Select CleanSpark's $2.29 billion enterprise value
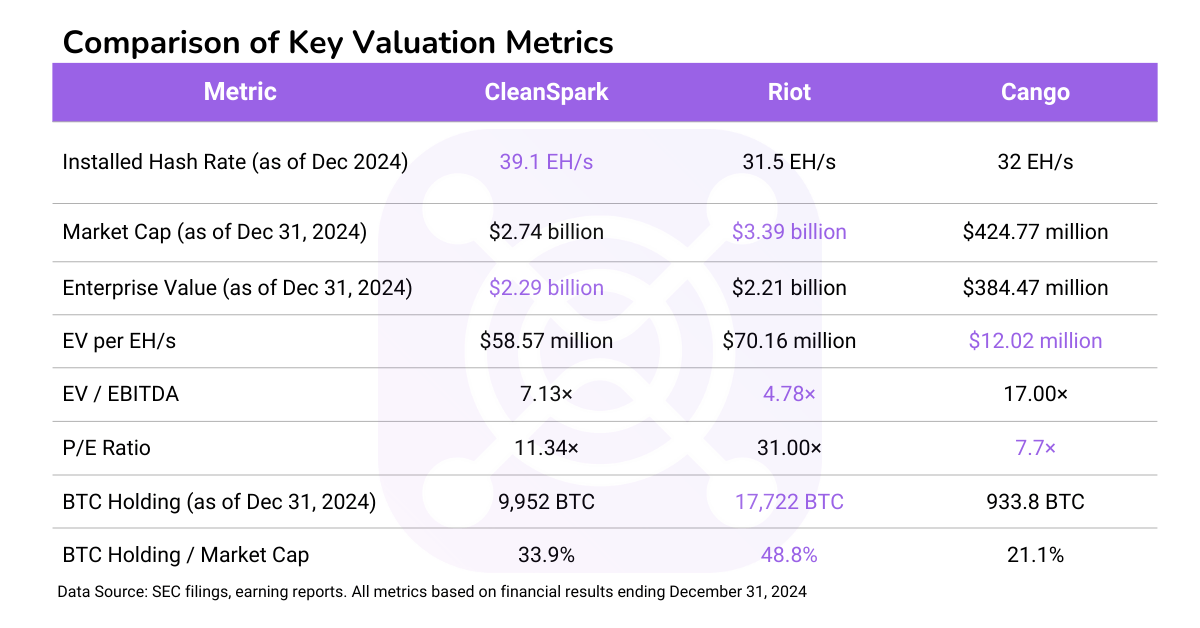The image size is (1200, 628). [x=546, y=288]
